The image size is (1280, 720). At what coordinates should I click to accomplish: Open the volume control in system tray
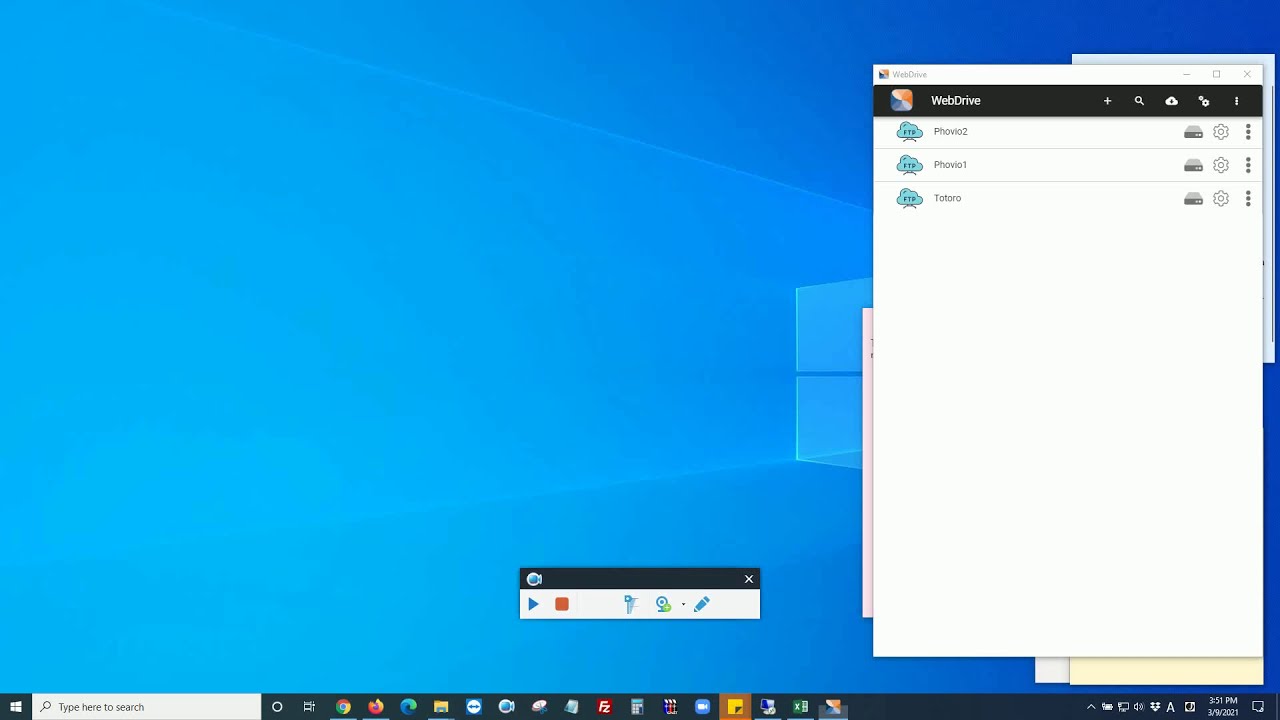click(1139, 707)
